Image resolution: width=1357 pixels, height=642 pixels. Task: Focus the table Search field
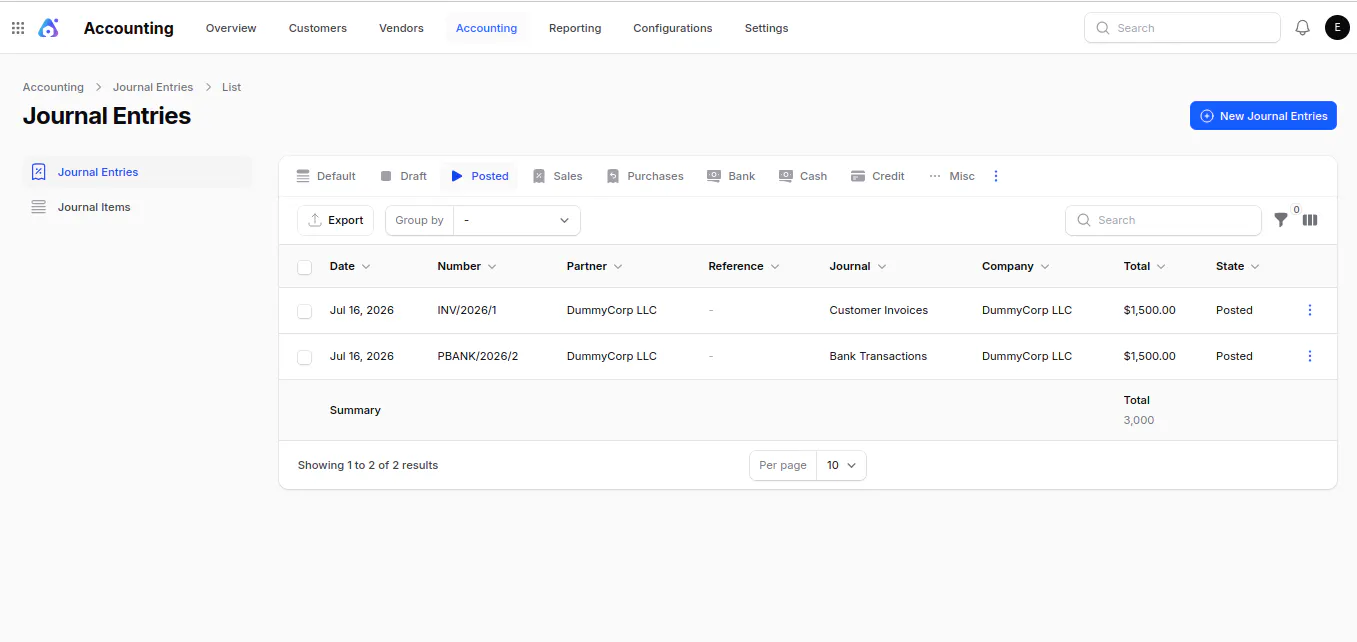tap(1164, 220)
